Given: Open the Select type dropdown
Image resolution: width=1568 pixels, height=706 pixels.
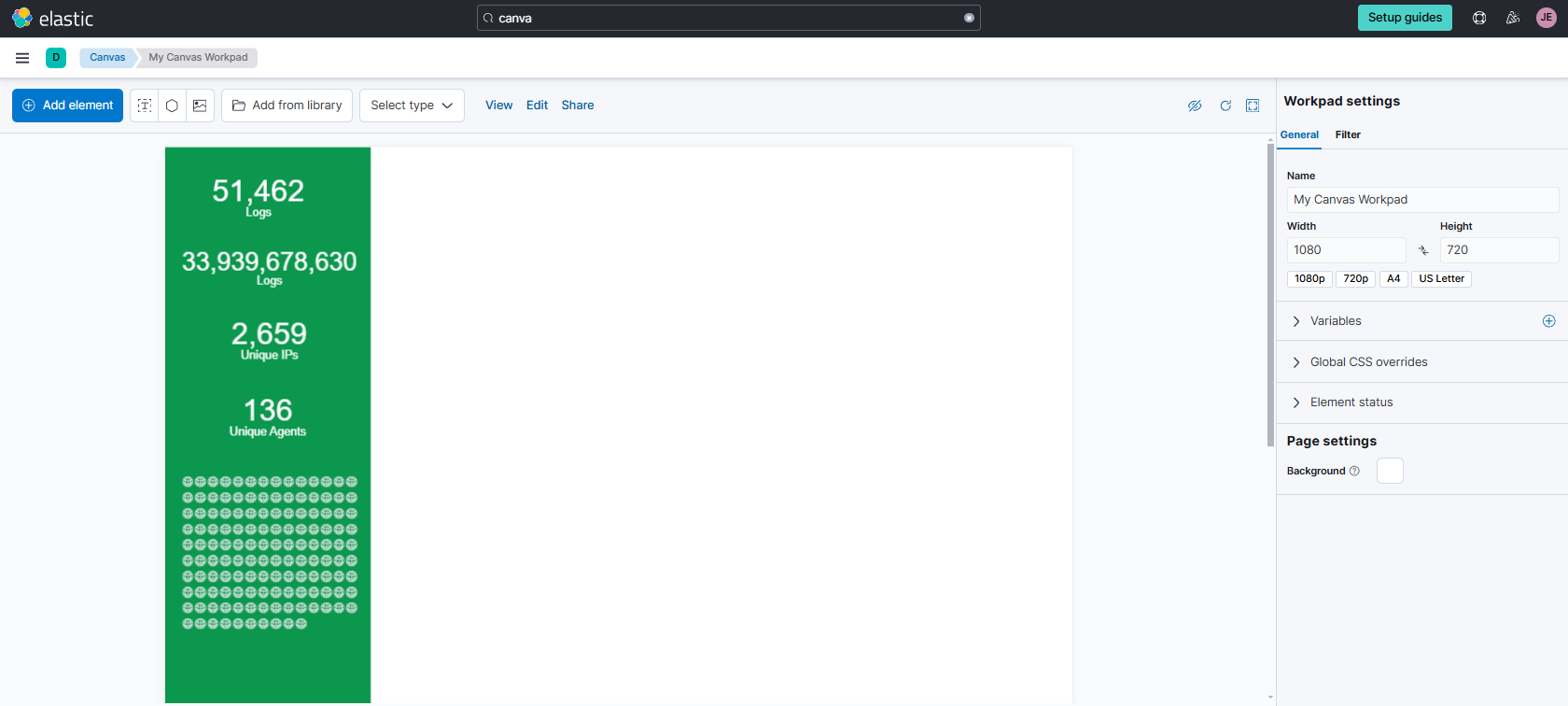Looking at the screenshot, I should pos(412,106).
